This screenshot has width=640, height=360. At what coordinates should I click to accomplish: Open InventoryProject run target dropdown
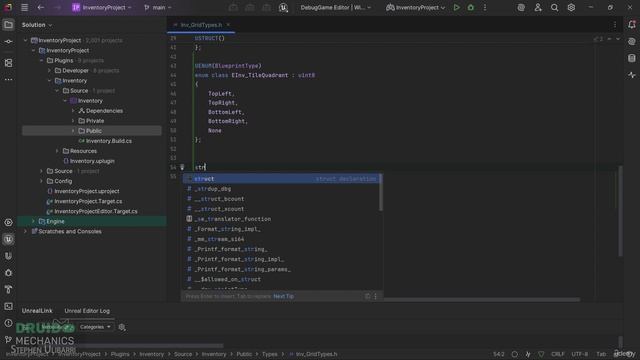(x=416, y=7)
